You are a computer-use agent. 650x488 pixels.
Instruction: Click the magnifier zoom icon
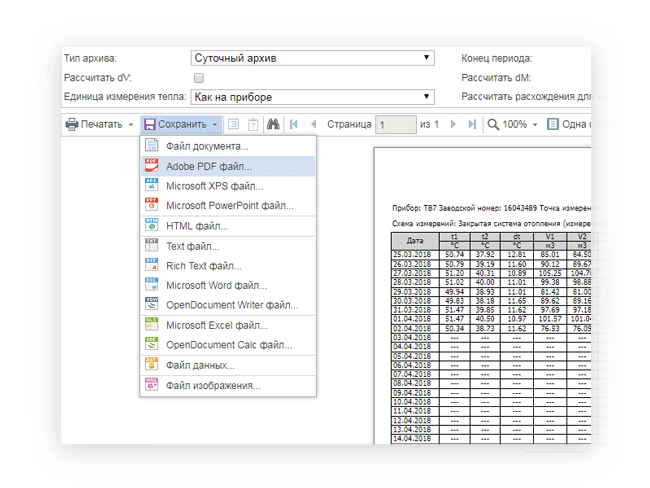(493, 124)
